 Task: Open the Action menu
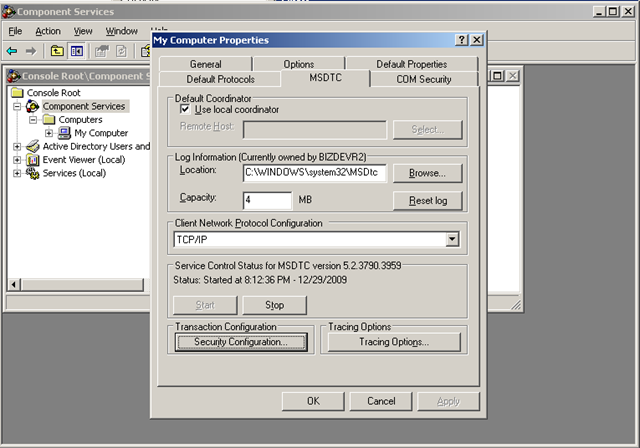(x=48, y=31)
